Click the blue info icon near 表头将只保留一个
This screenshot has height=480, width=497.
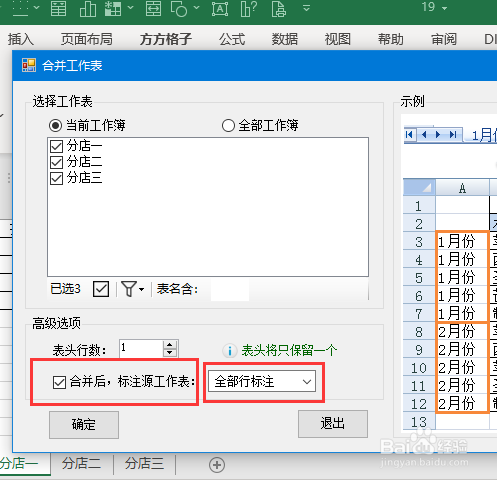click(x=230, y=351)
